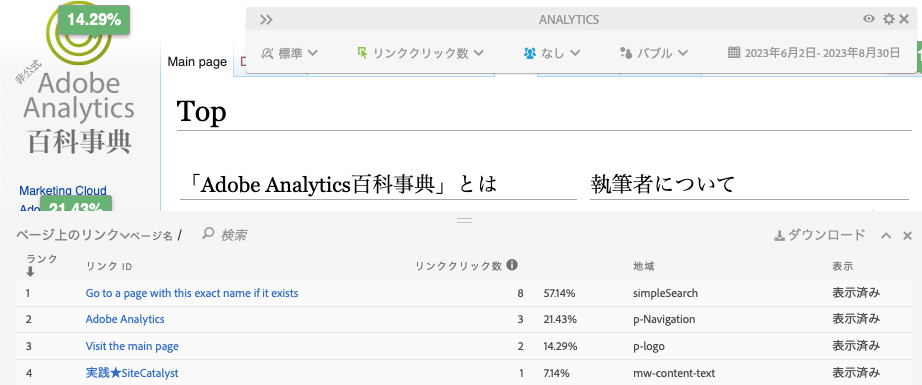
Task: Select simpleSearch region cell
Action: 665,293
